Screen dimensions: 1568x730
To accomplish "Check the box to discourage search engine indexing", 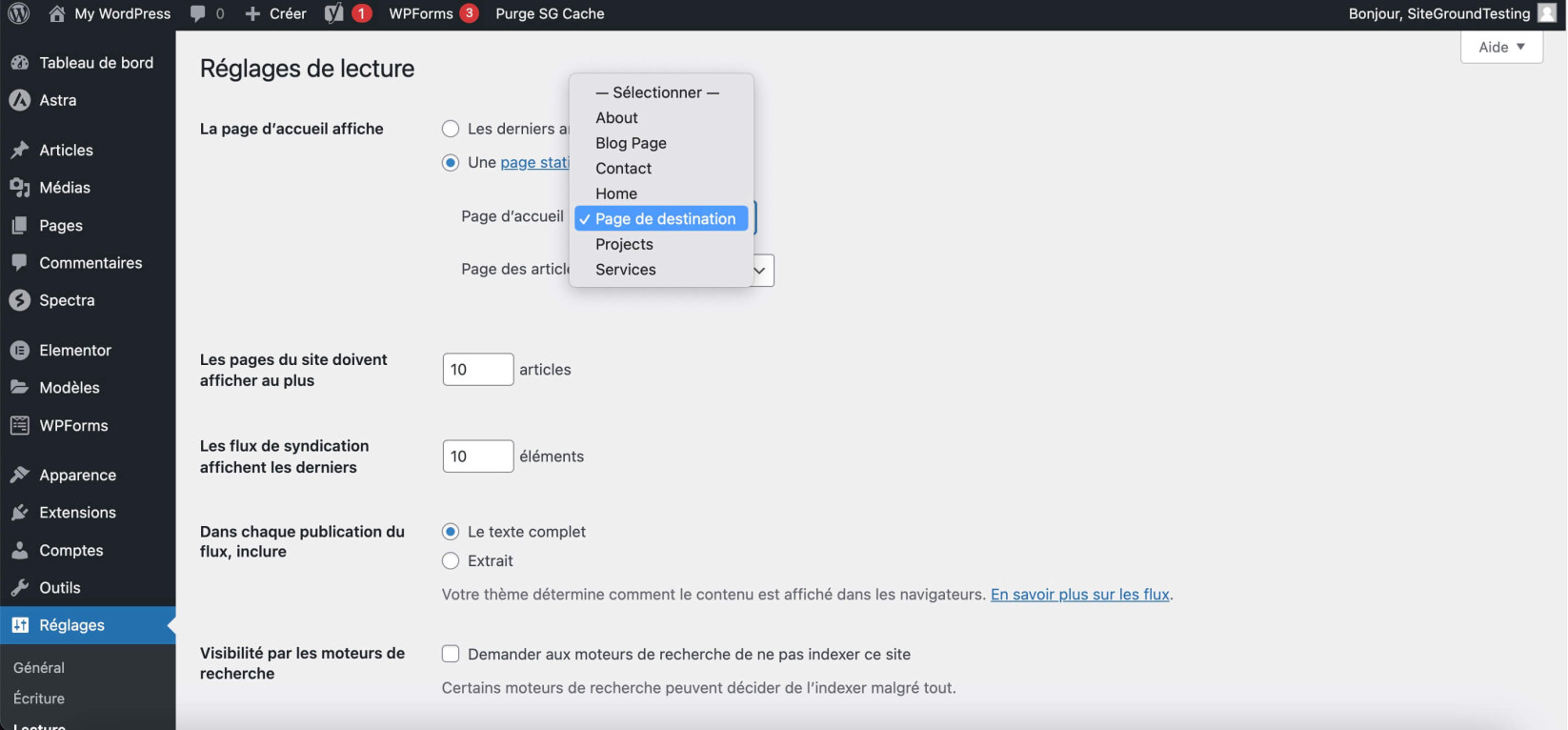I will pos(451,654).
